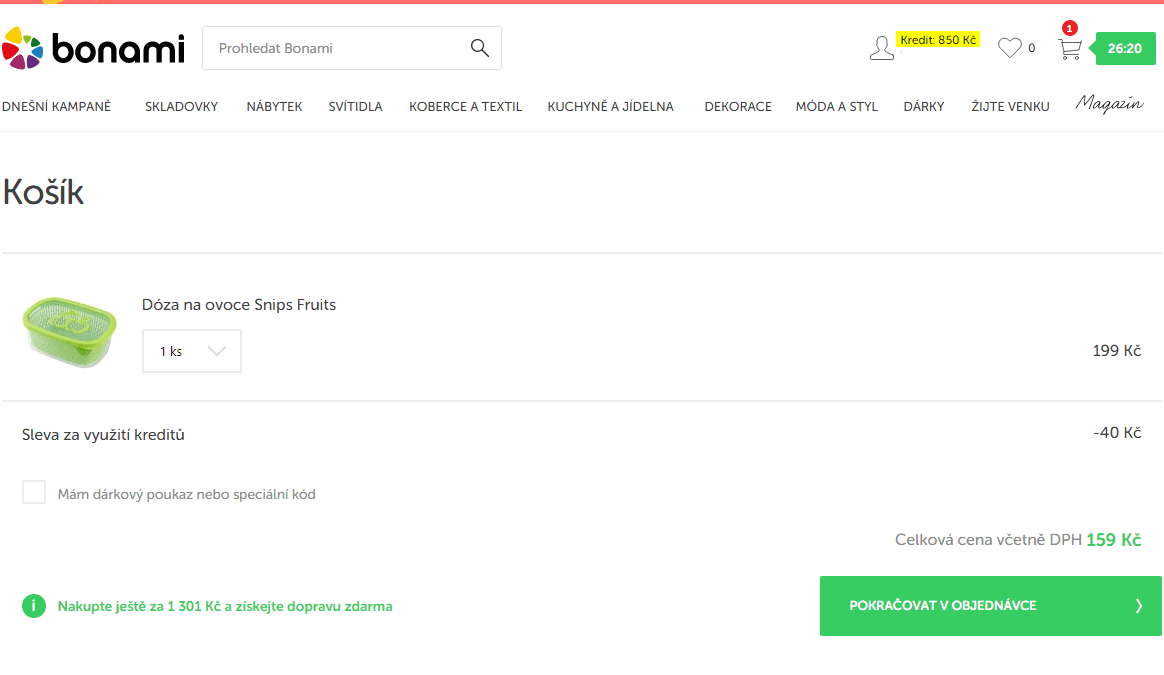This screenshot has height=675, width=1164.
Task: Click the total price 159 Kč
Action: pos(1114,540)
